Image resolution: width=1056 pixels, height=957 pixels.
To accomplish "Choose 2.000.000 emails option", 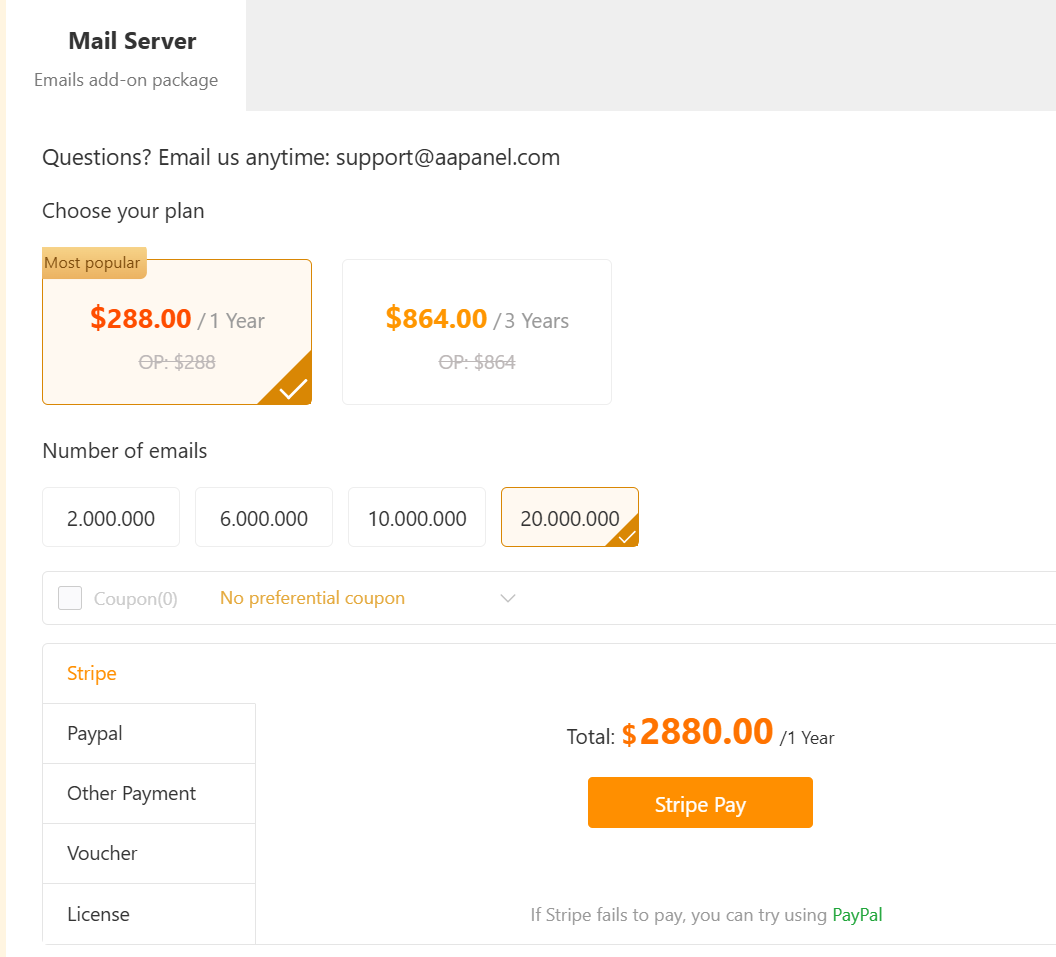I will [x=111, y=518].
